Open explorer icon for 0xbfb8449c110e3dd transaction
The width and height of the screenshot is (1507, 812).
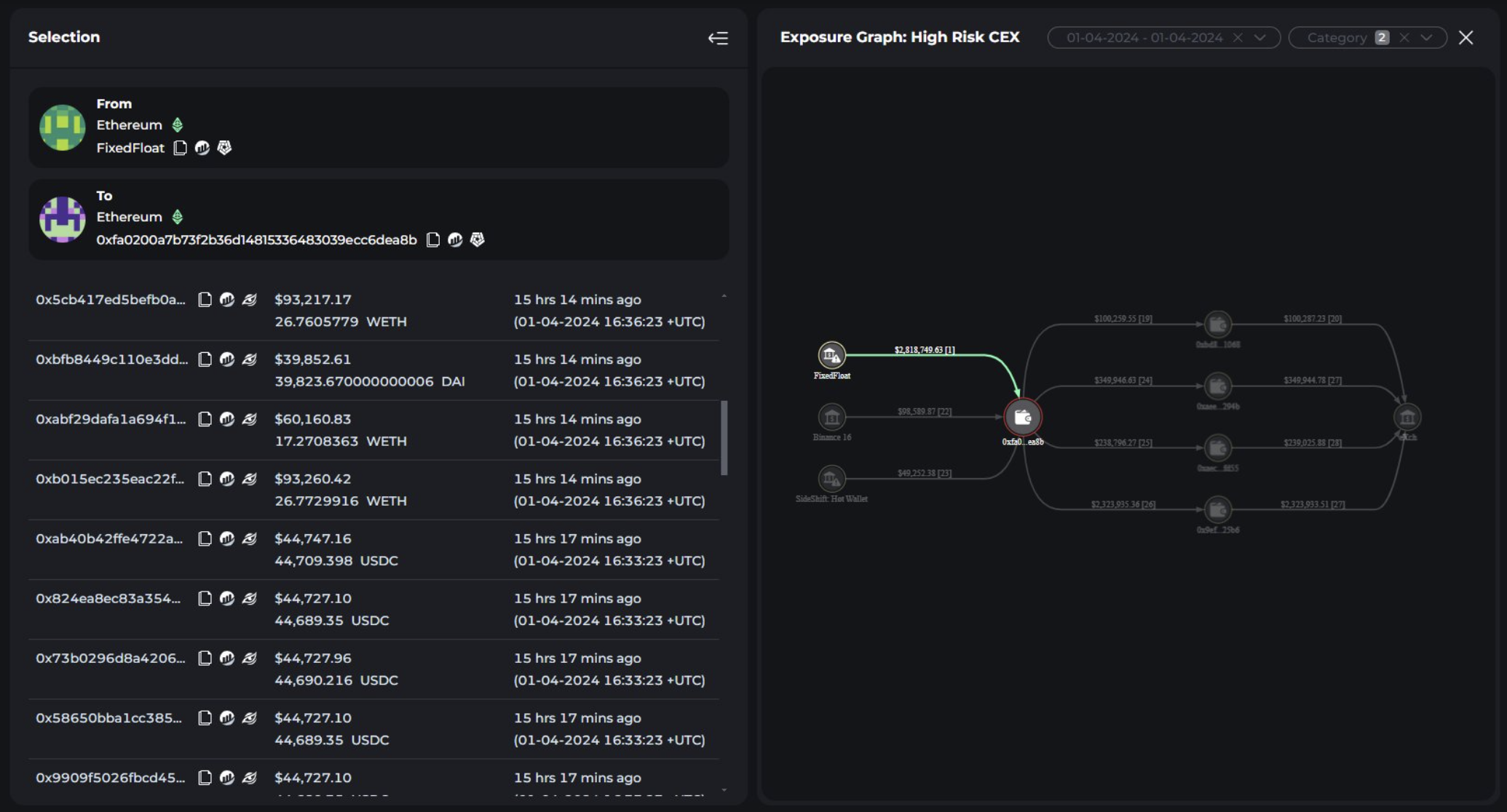pyautogui.click(x=227, y=359)
